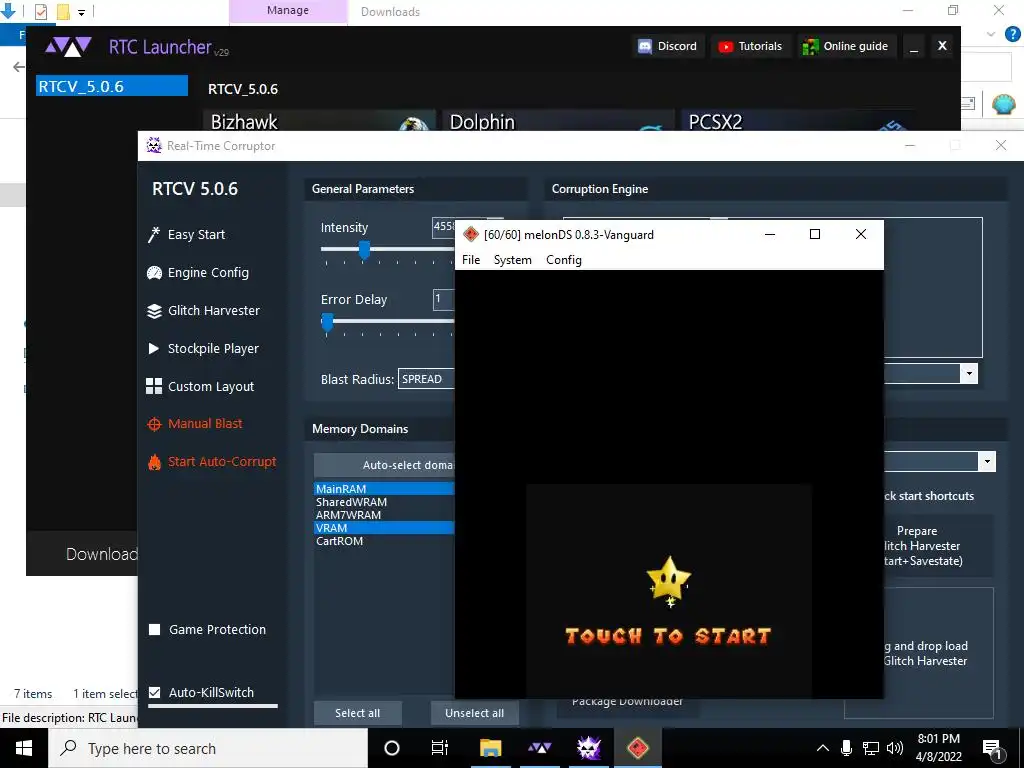Open Corruption Engine dropdown arrow
This screenshot has width=1024, height=768.
coord(969,374)
